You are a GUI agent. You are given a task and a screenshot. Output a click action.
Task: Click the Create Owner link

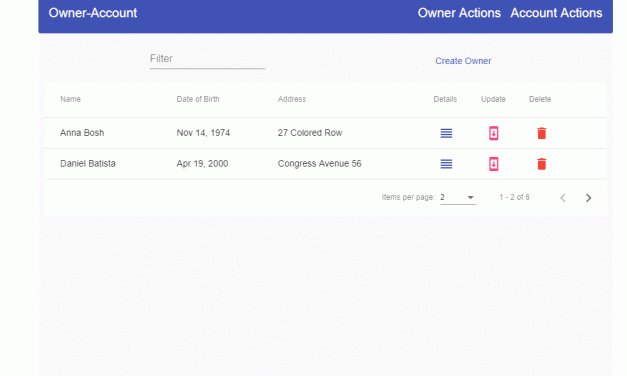pyautogui.click(x=463, y=61)
